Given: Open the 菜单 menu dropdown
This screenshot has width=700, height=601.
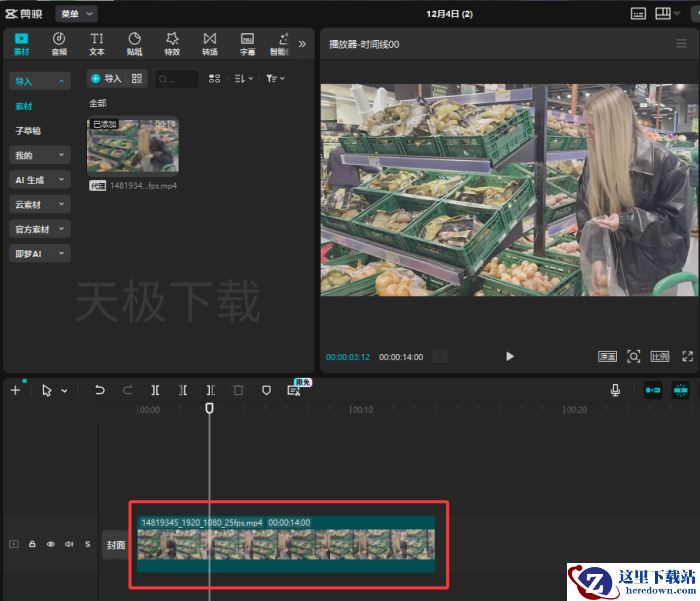Looking at the screenshot, I should (76, 14).
